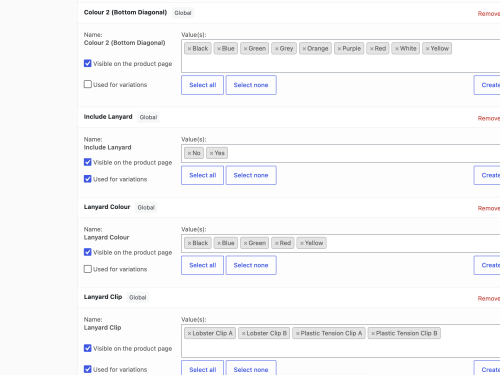Remove Orange tag from Colour 2 values
Viewport: 500px width, 375px height.
[x=304, y=49]
